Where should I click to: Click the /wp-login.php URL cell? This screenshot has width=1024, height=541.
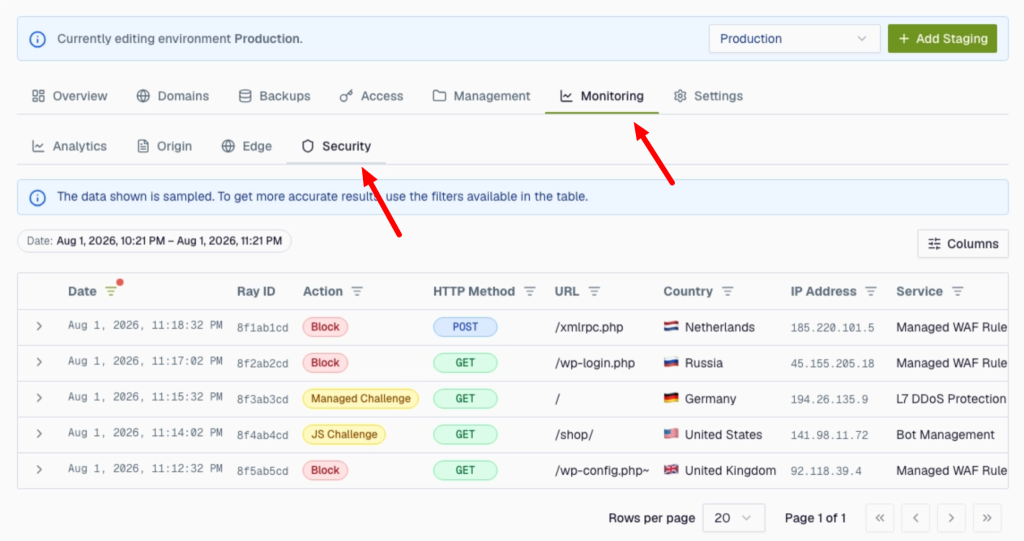point(595,363)
